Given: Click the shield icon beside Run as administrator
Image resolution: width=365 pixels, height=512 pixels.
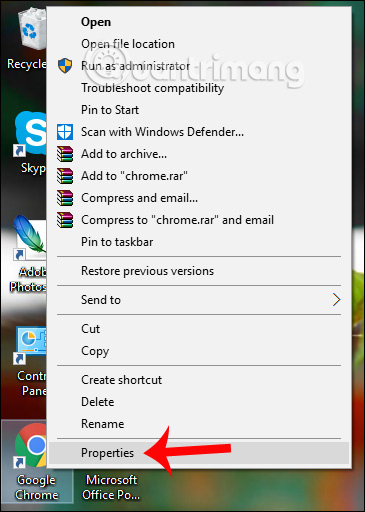Looking at the screenshot, I should (x=65, y=66).
